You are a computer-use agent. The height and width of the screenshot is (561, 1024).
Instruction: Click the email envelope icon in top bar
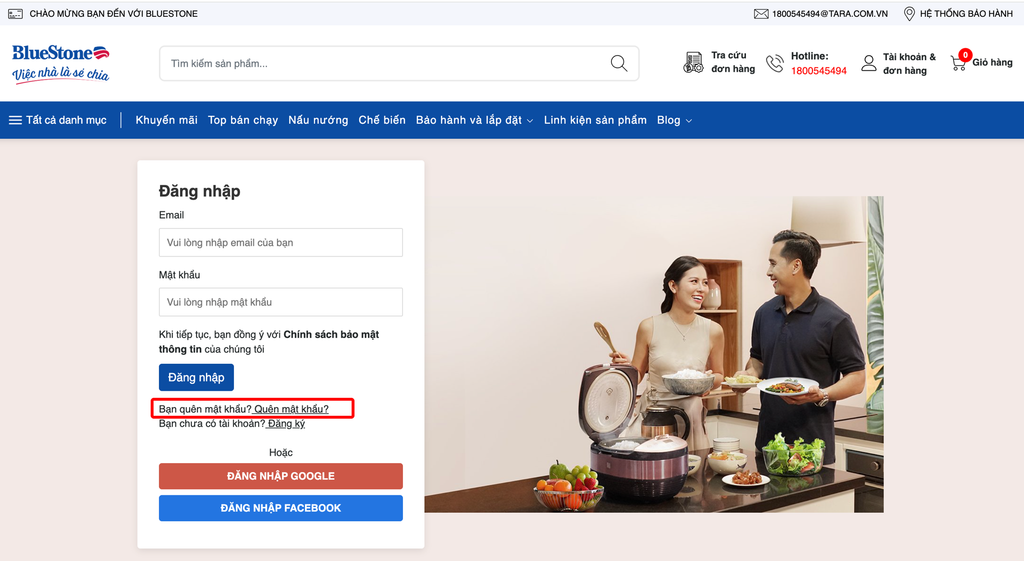tap(761, 14)
